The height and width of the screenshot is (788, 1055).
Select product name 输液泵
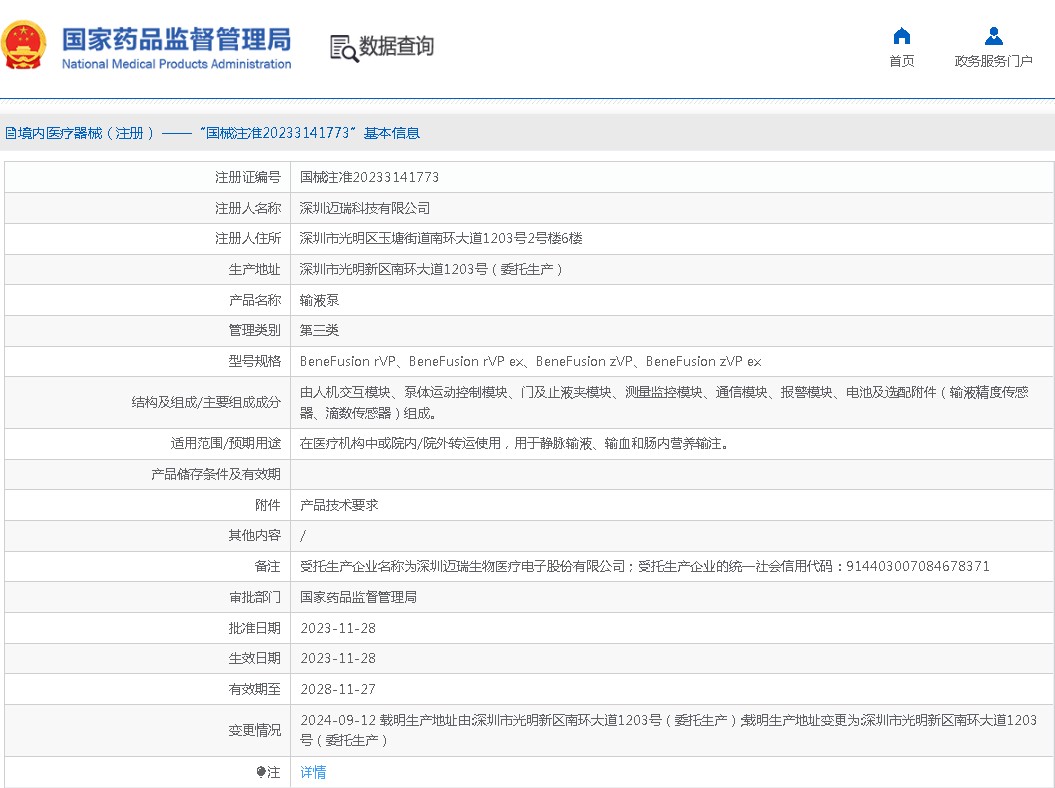[x=320, y=300]
